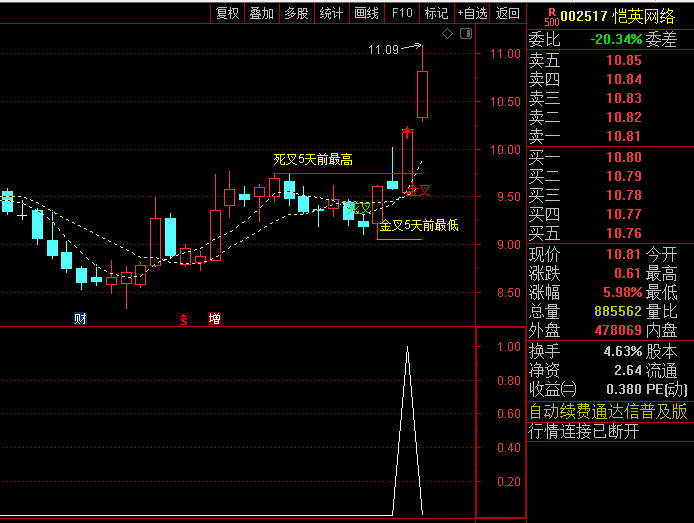Click the red 金叉 signal label
This screenshot has height=523, width=694.
coord(418,191)
